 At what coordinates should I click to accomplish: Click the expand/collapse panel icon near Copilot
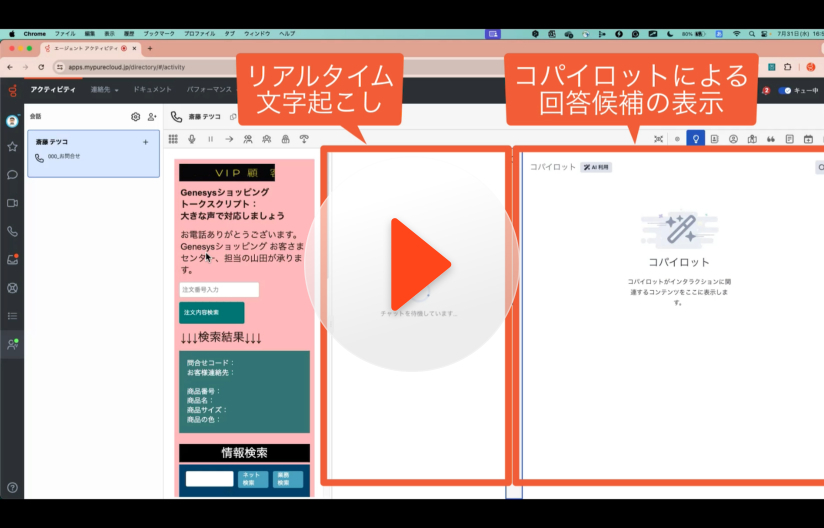(x=658, y=139)
